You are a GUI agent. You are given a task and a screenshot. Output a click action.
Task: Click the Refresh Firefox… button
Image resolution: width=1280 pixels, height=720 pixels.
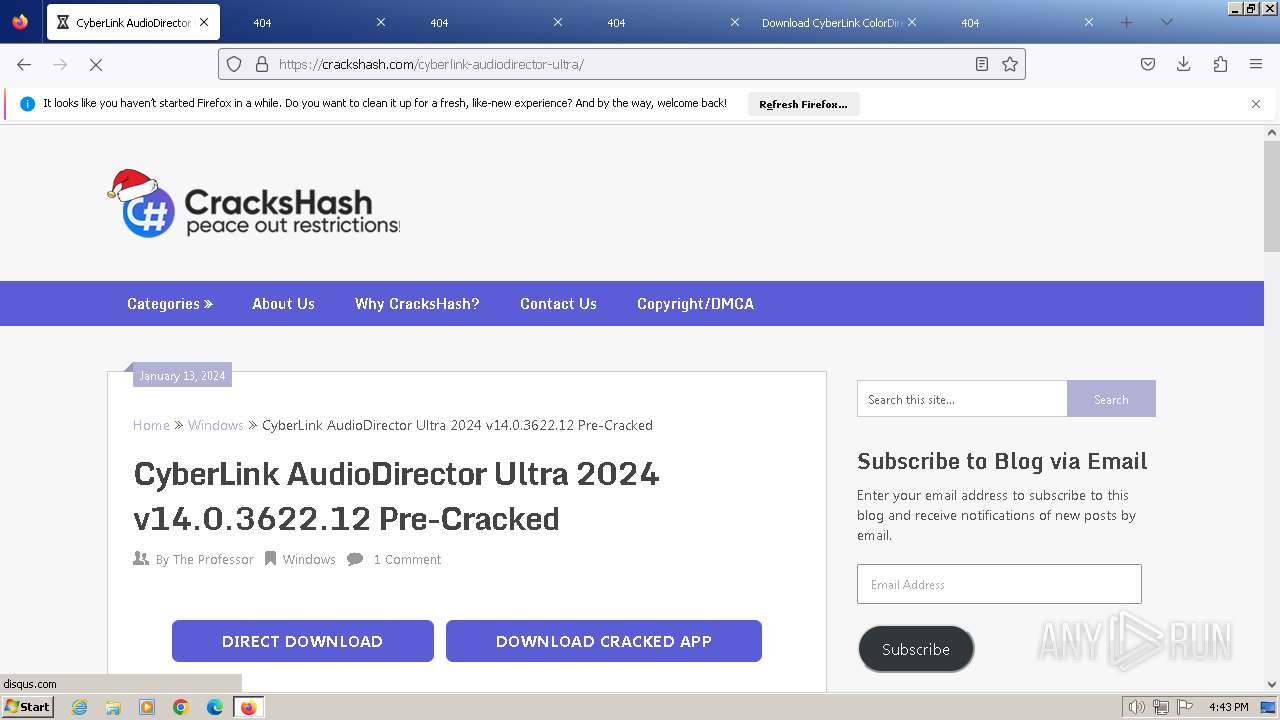tap(803, 104)
